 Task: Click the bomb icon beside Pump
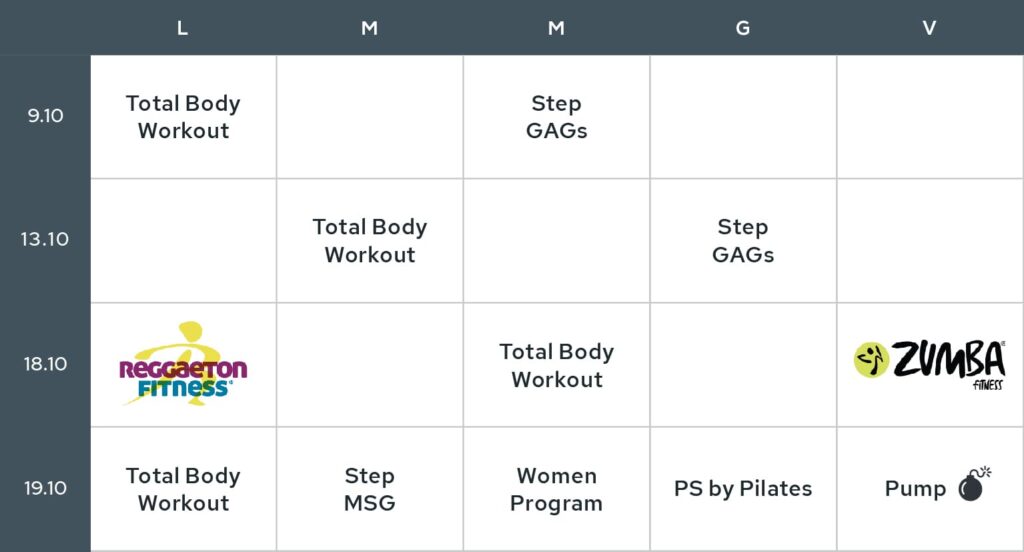coord(974,485)
